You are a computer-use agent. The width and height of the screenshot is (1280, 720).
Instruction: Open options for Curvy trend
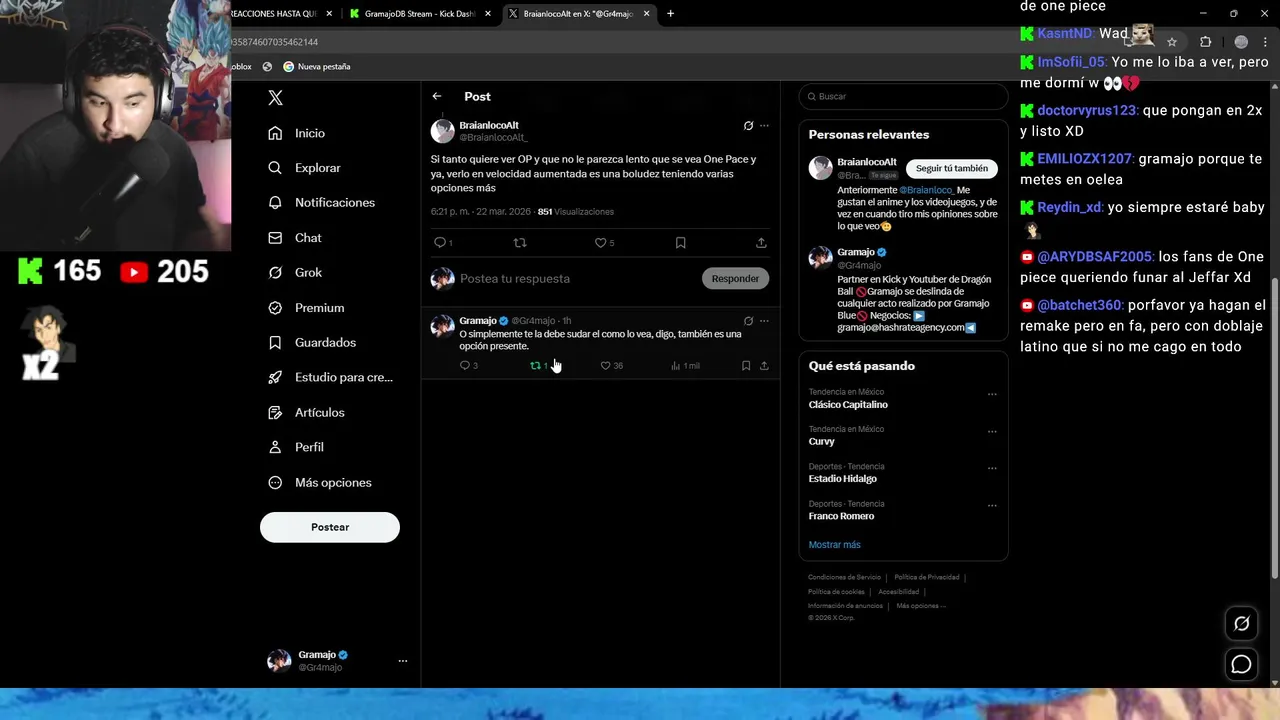pos(992,431)
